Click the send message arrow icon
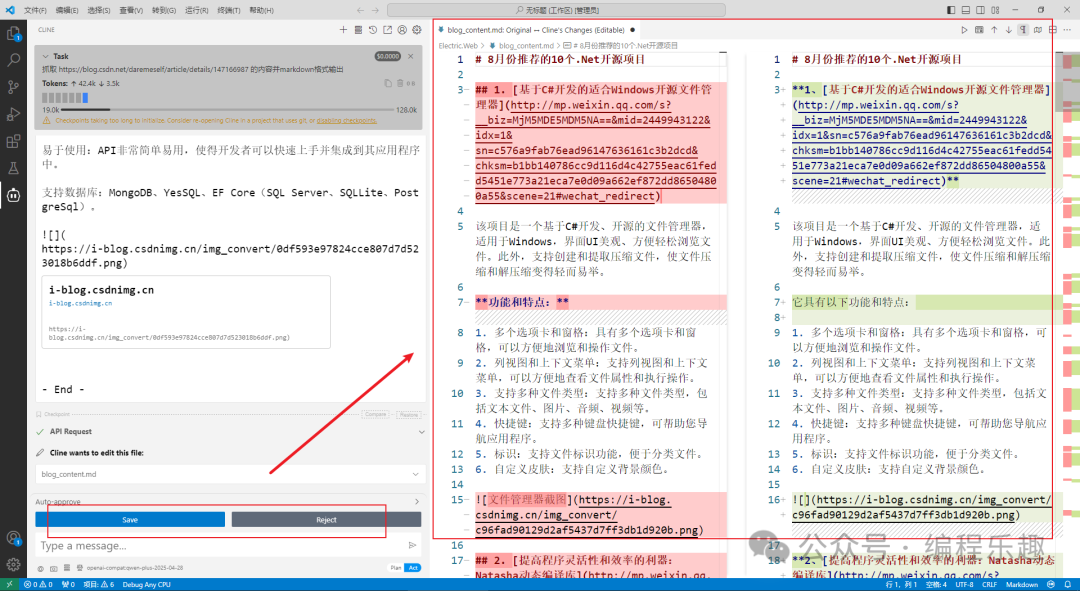This screenshot has height=591, width=1080. point(413,546)
